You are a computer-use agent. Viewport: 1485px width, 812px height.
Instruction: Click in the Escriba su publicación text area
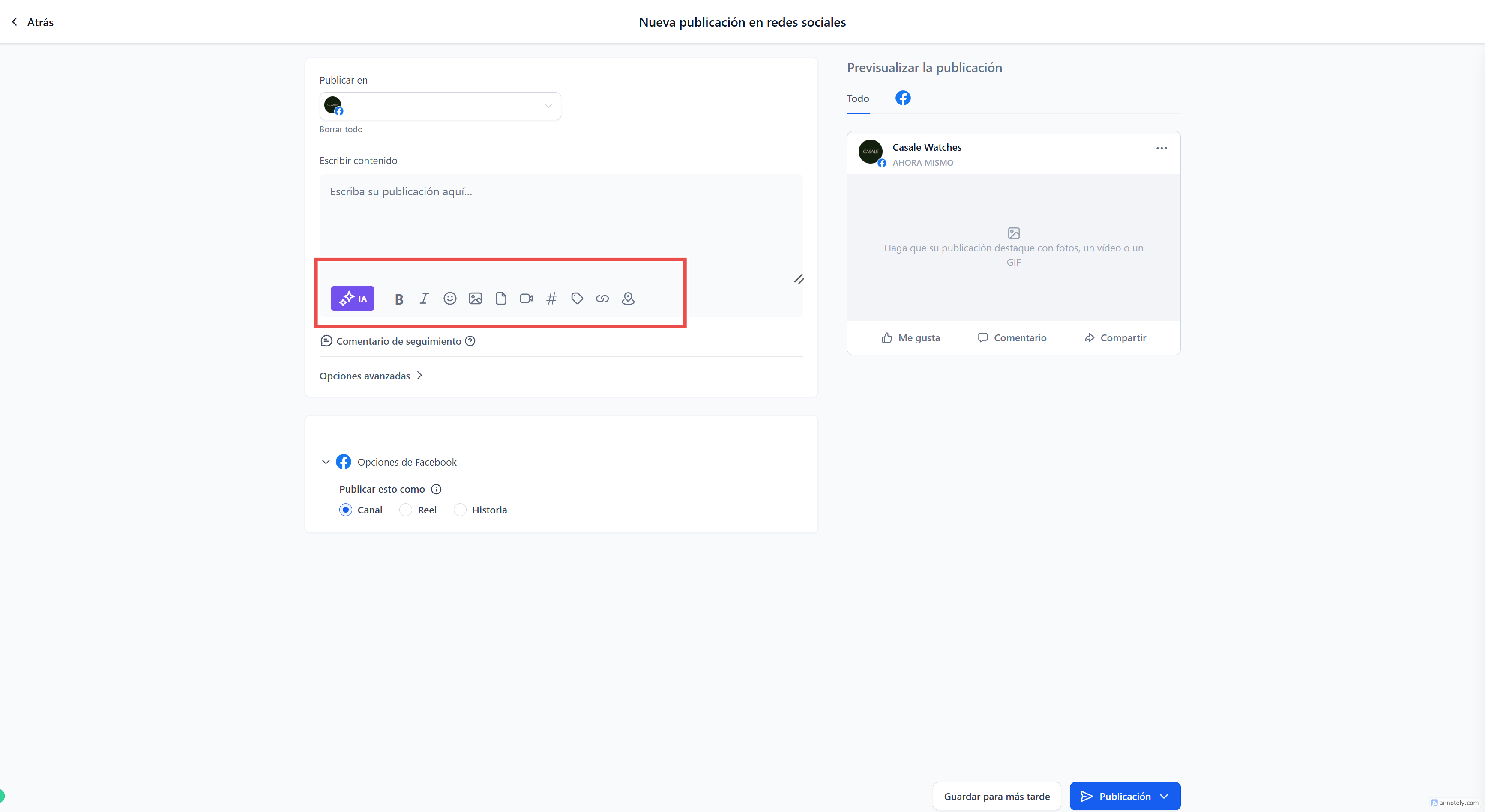tap(560, 219)
